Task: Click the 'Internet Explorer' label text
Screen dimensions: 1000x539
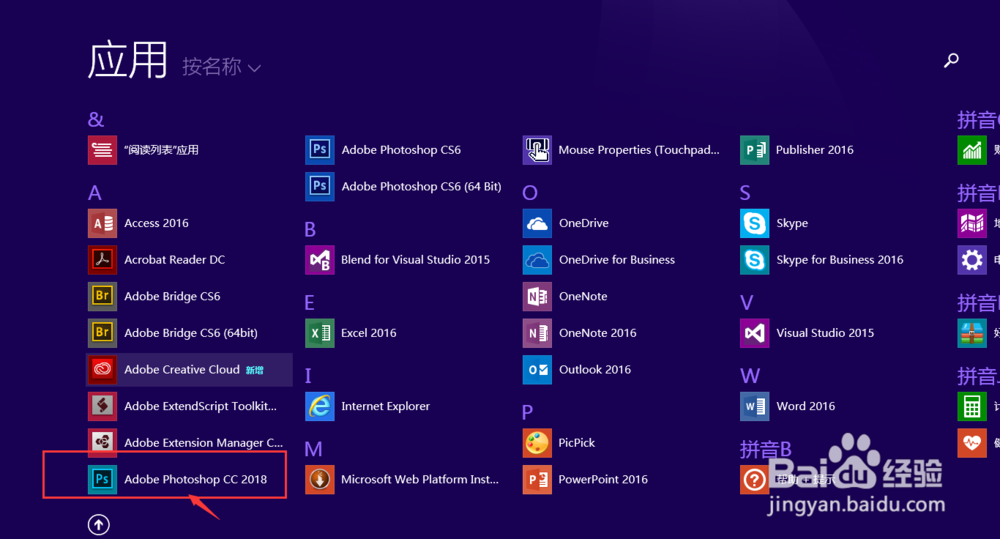Action: click(x=385, y=406)
